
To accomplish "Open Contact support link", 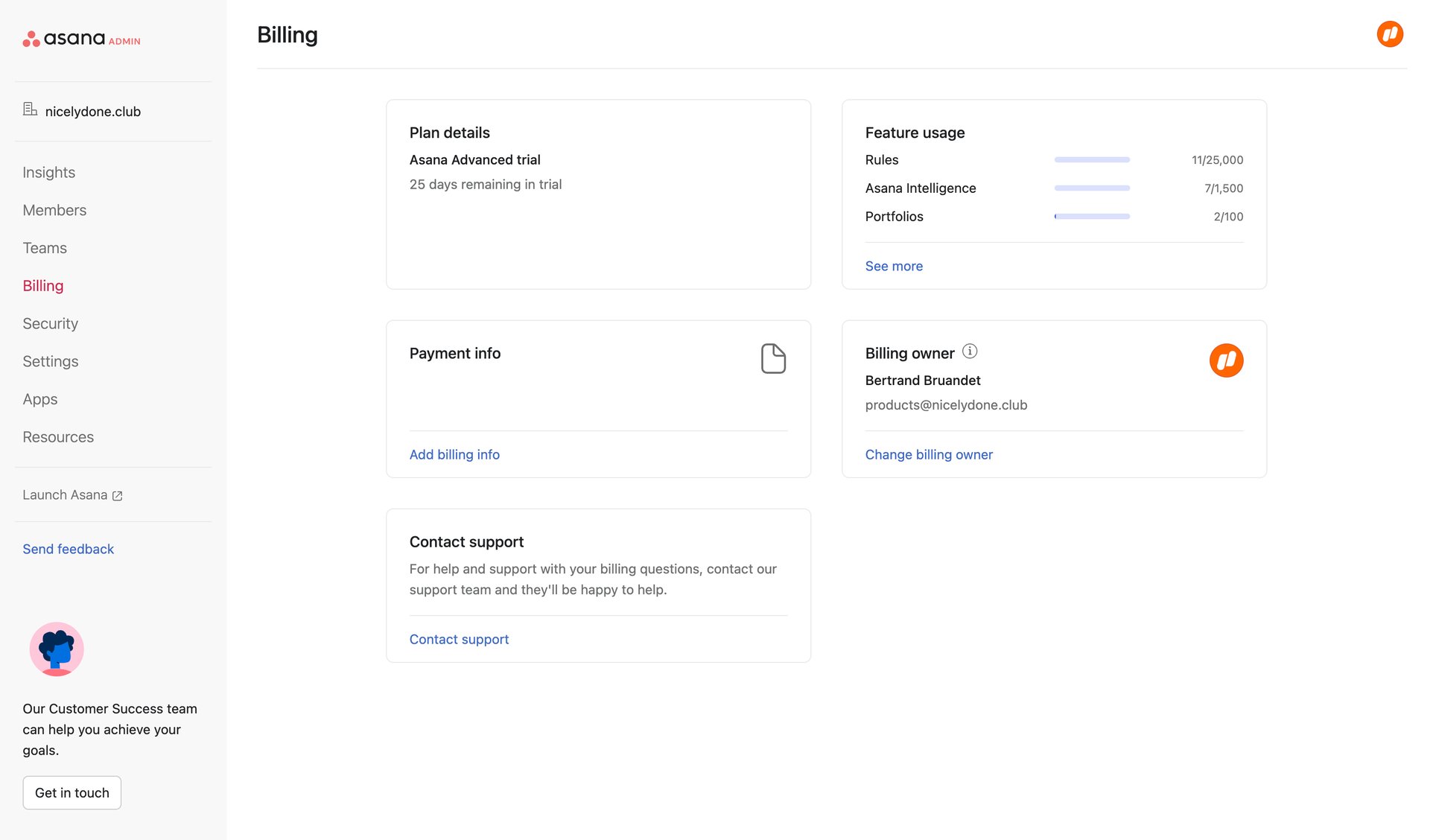I will pos(459,639).
